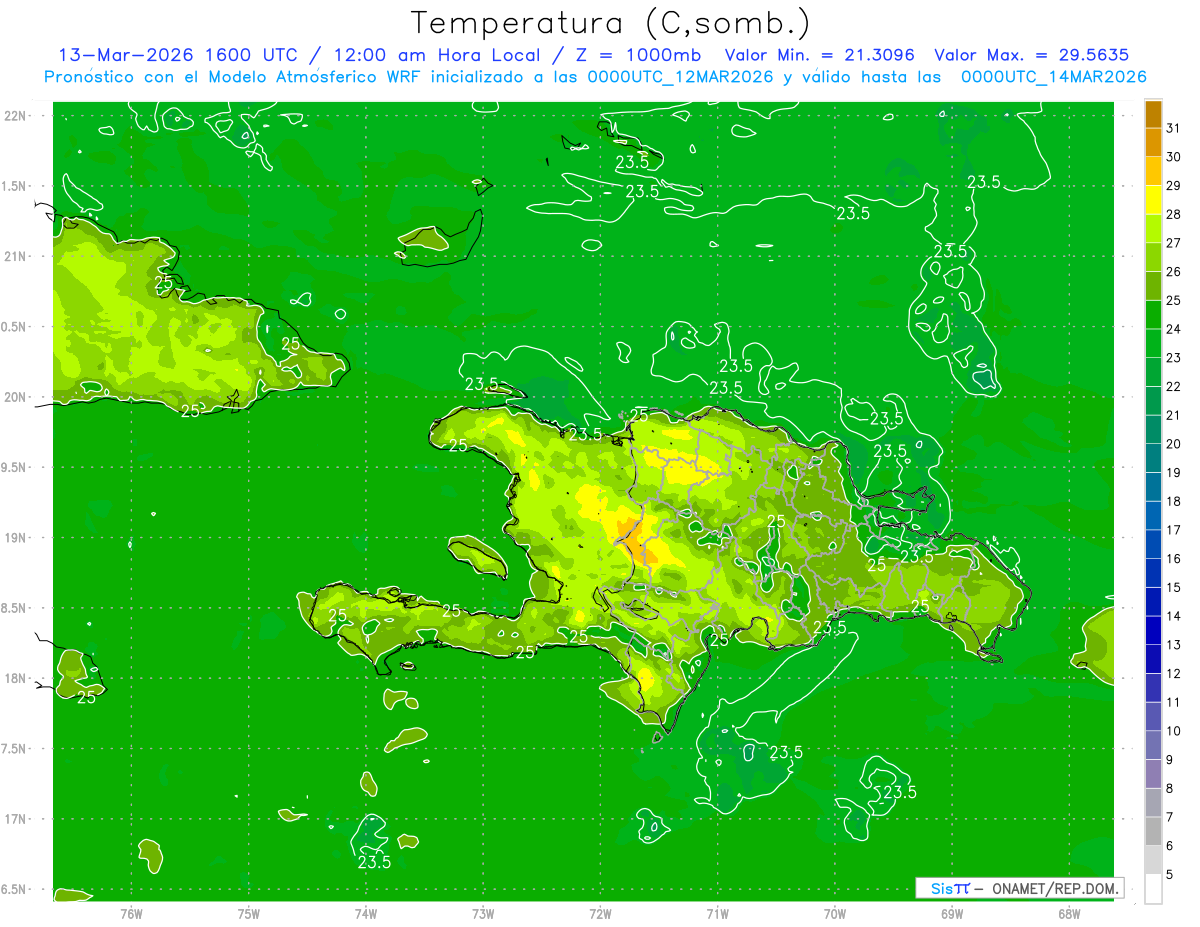Click the teal legend swatch between 19 and 20

(x=1153, y=458)
